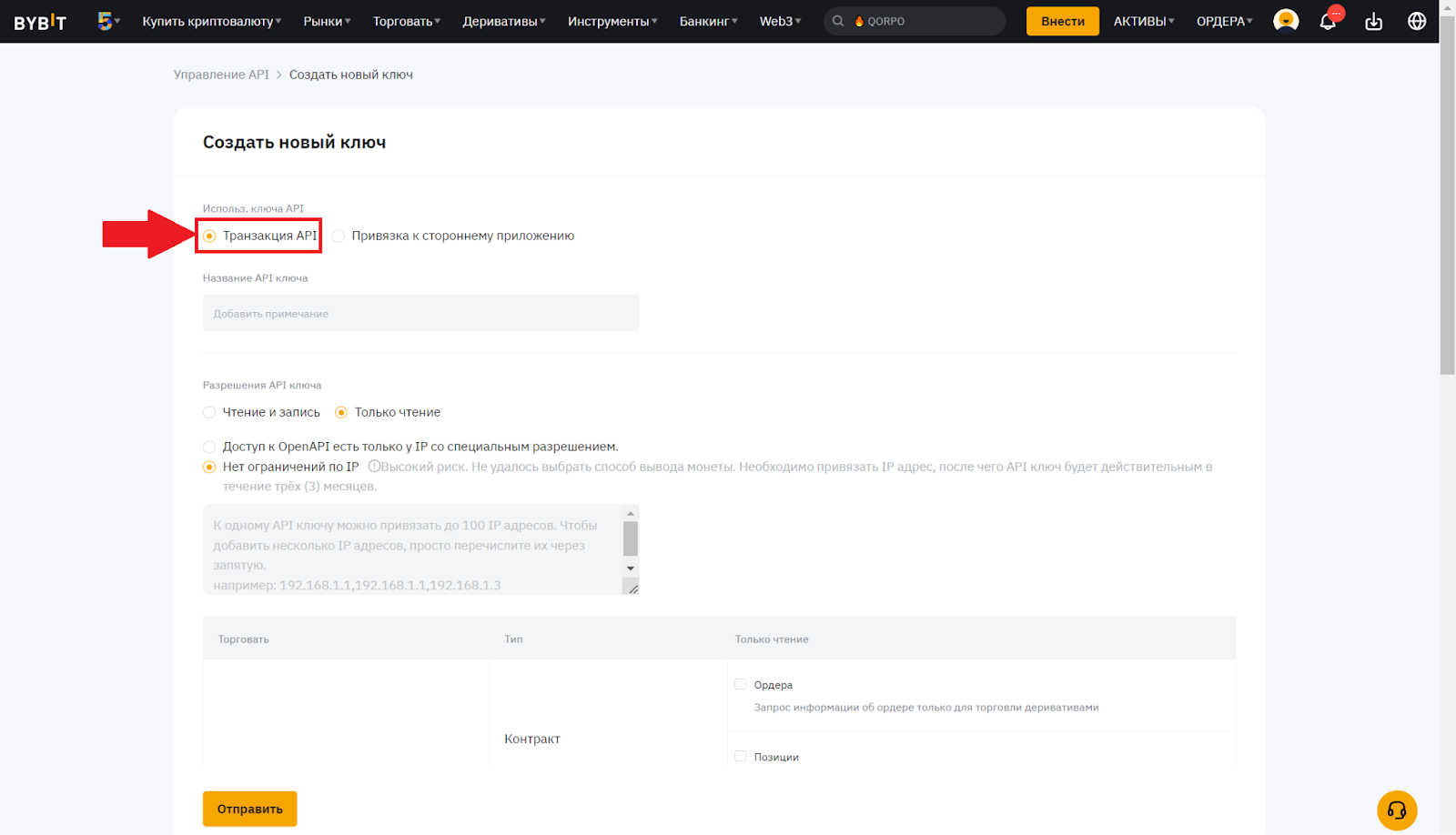Viewport: 1456px width, 835px height.
Task: Click IP textarea scroll up arrow
Action: (x=631, y=514)
